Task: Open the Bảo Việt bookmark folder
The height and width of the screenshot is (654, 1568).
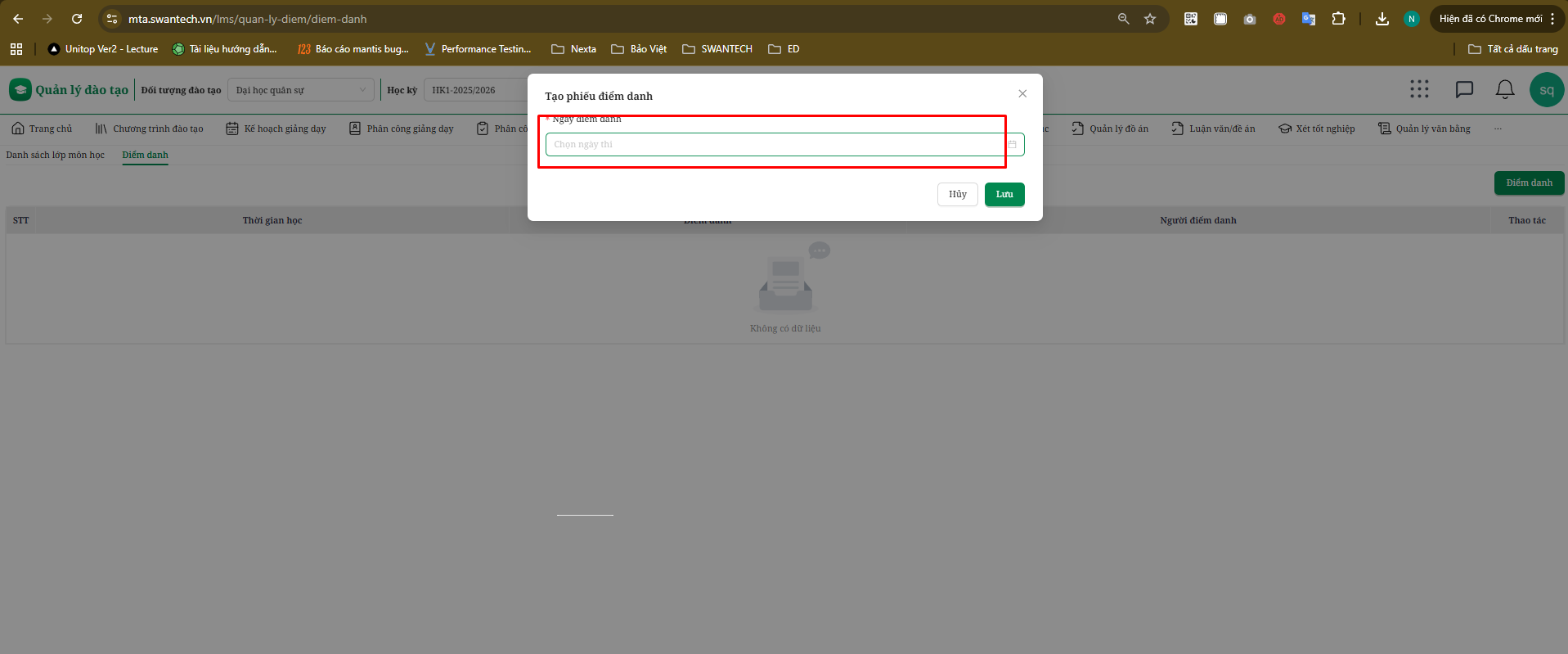Action: pos(639,49)
